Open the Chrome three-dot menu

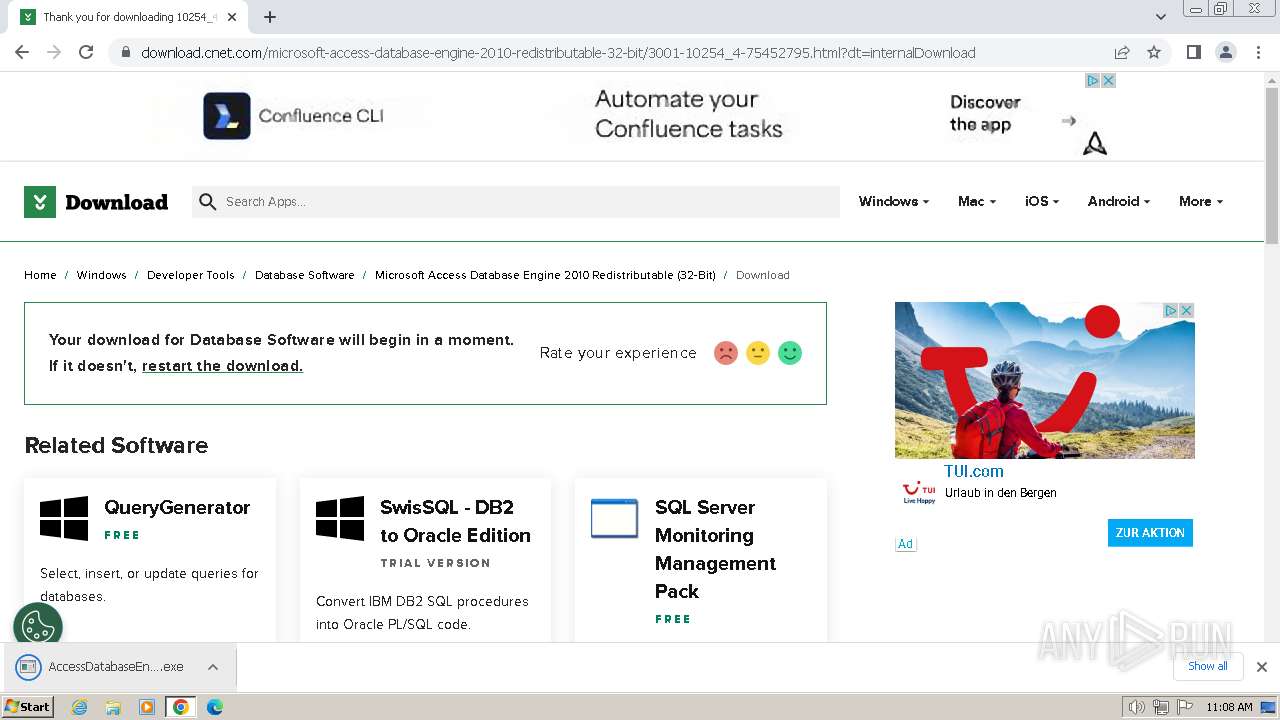click(1258, 52)
